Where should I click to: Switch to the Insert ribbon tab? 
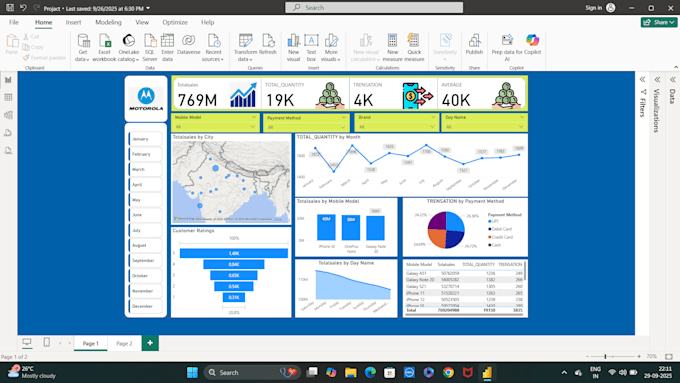(73, 22)
